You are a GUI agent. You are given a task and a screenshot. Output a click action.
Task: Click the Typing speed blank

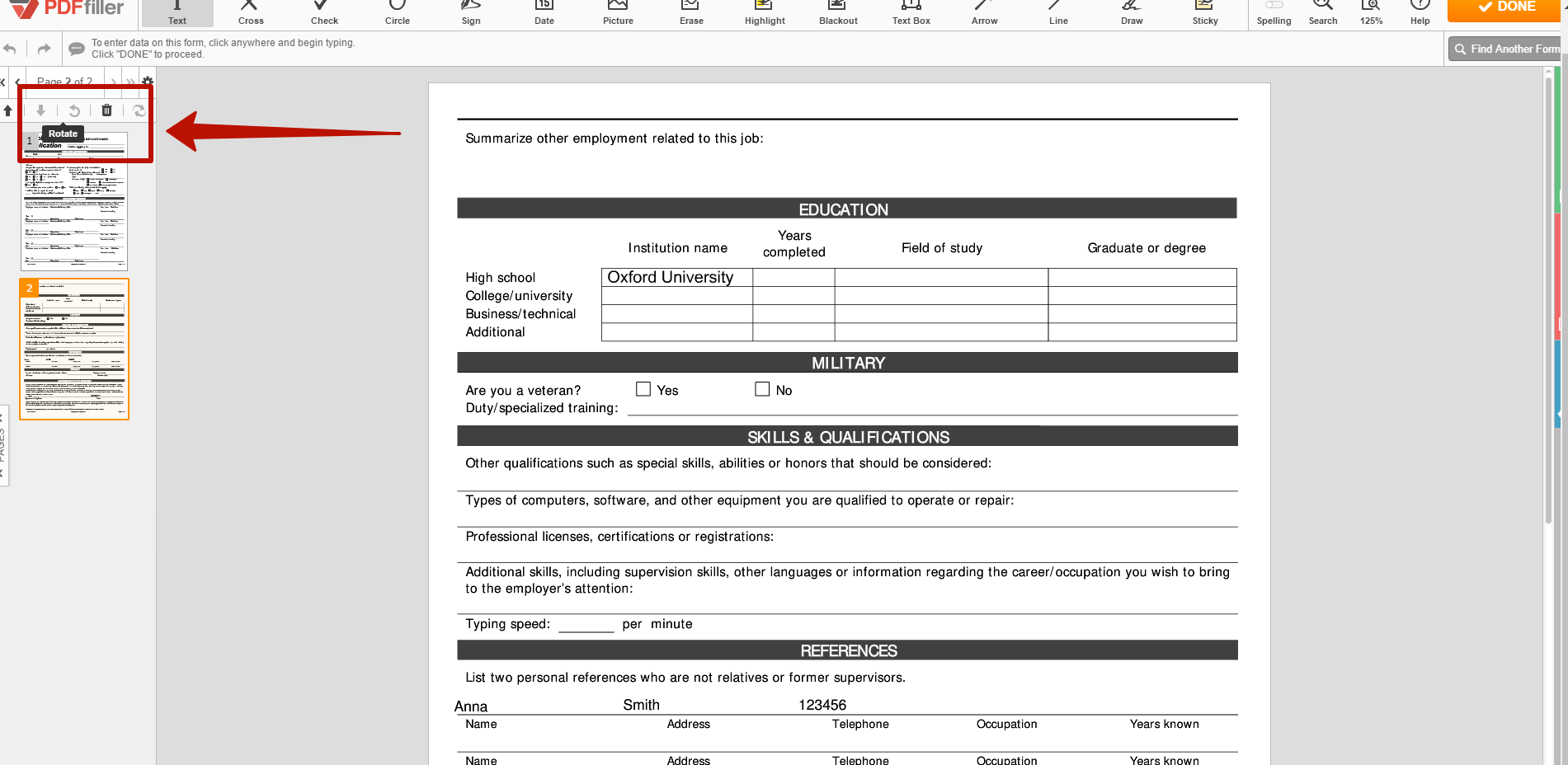pos(586,625)
